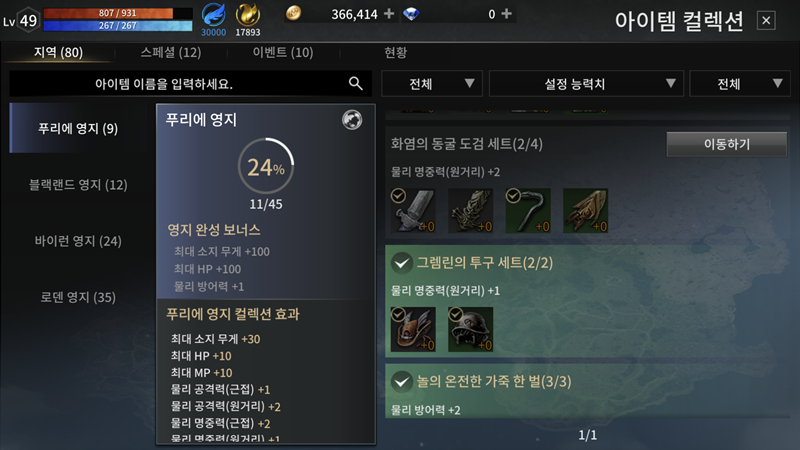Viewport: 800px width, 450px height.
Task: Toggle the 놀의 온전한 가죽 한 벌 checkmark
Action: [x=402, y=381]
